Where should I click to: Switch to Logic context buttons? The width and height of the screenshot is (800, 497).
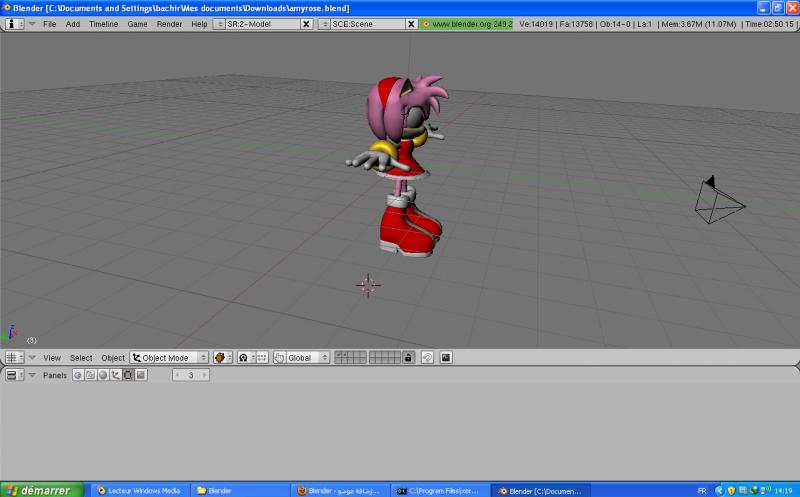78,375
